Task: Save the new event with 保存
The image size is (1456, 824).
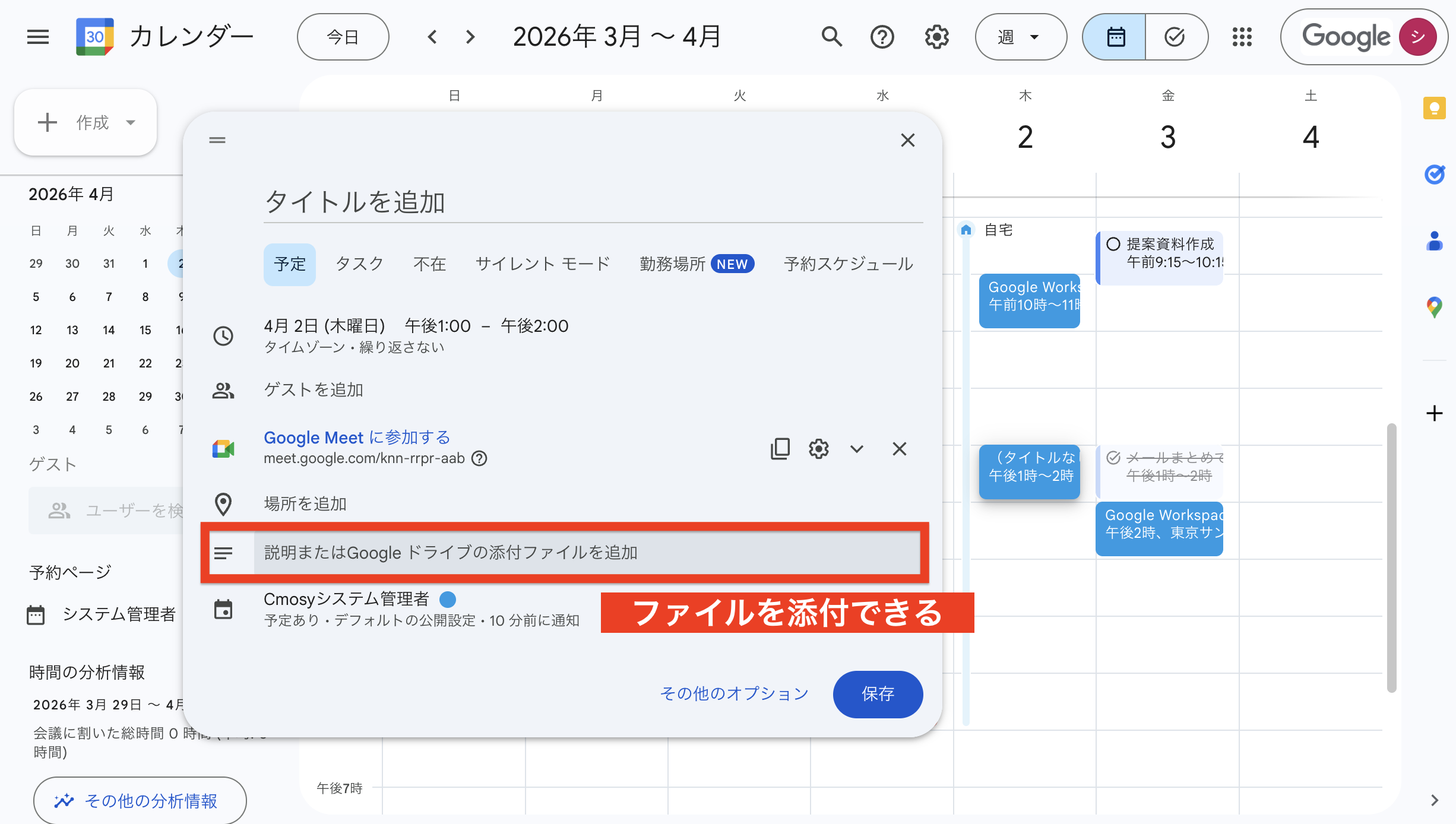Action: (878, 694)
